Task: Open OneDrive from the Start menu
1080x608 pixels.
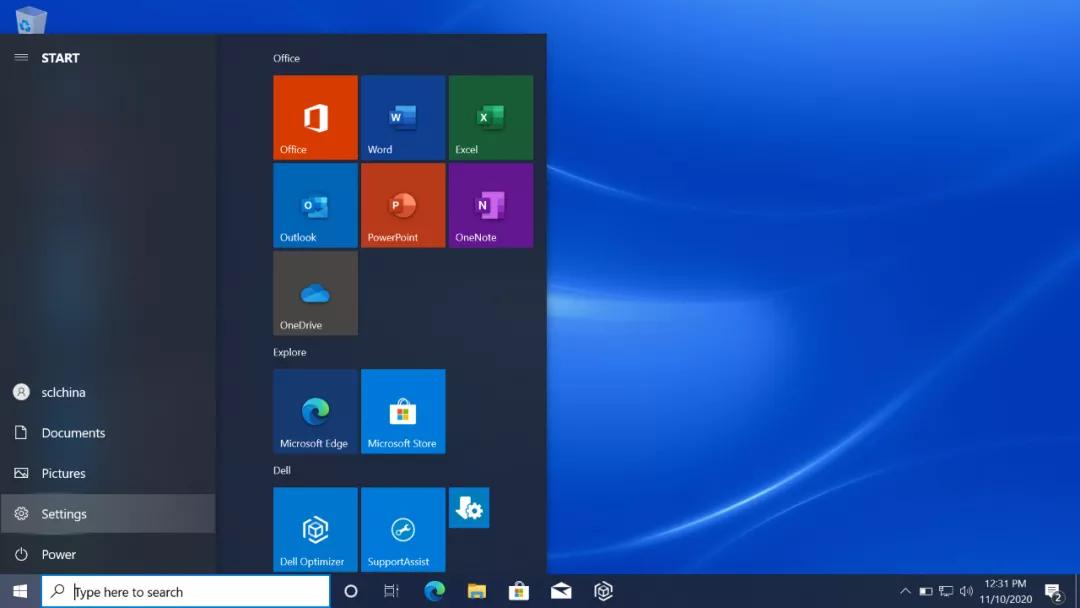Action: (x=315, y=293)
